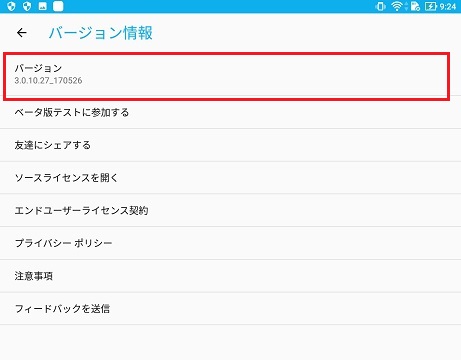Tap the SD card status icon
Screen dimensions: 461x360
point(415,6)
